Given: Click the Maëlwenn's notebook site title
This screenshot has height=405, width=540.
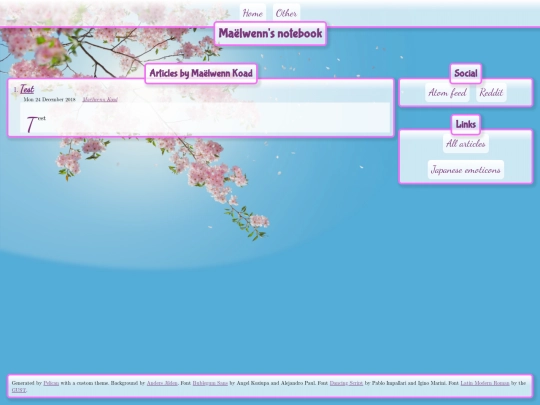Looking at the screenshot, I should [x=270, y=33].
